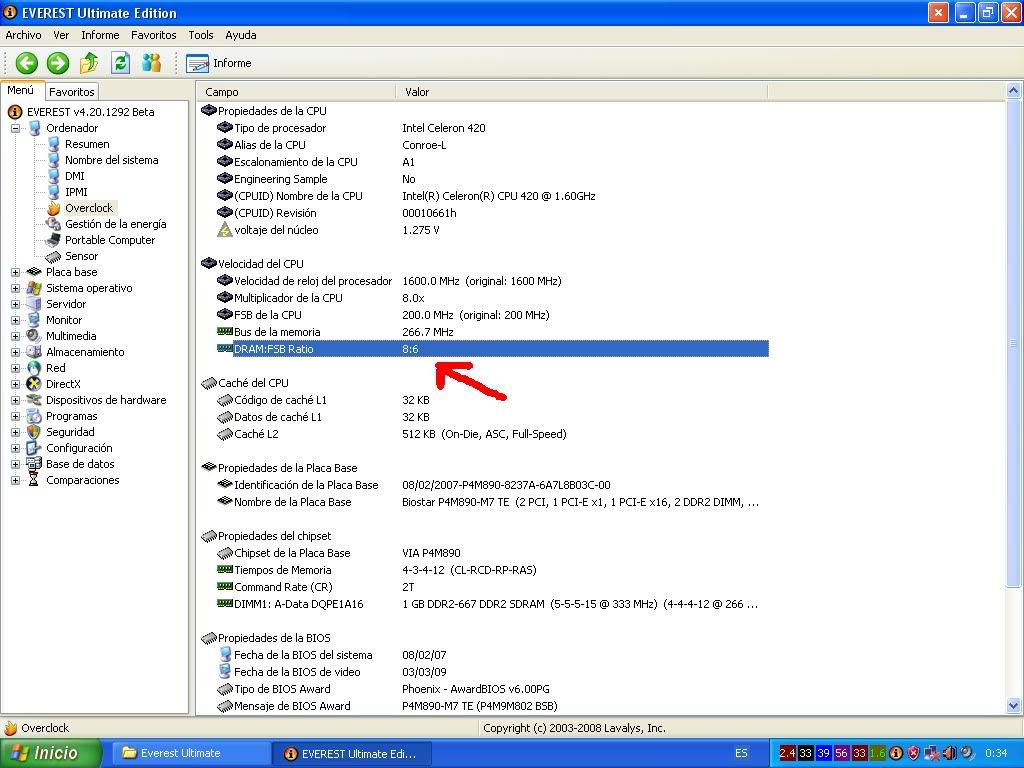1024x768 pixels.
Task: Expand the Multimedia node
Action: [x=15, y=336]
